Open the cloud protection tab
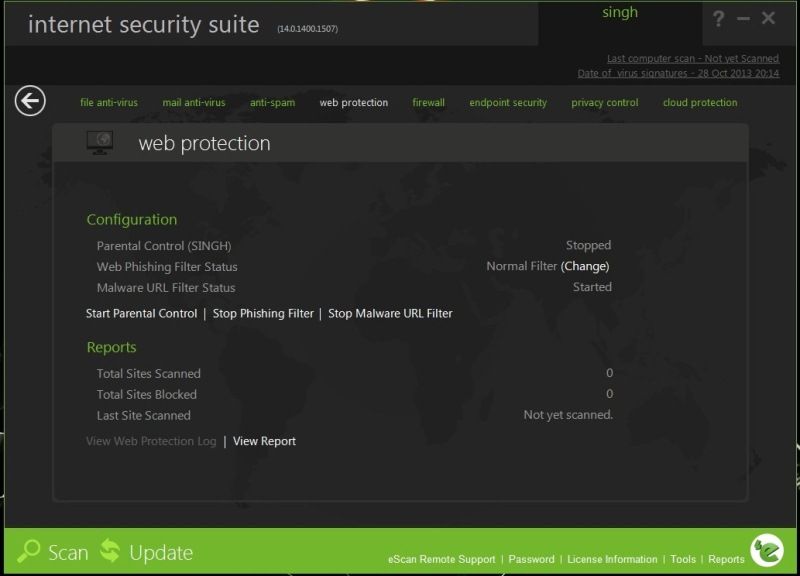 [x=700, y=103]
